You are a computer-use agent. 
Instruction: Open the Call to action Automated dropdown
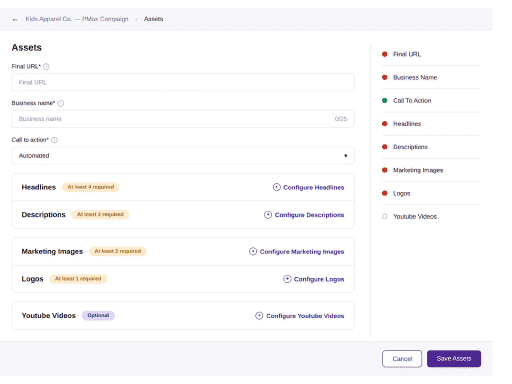183,156
